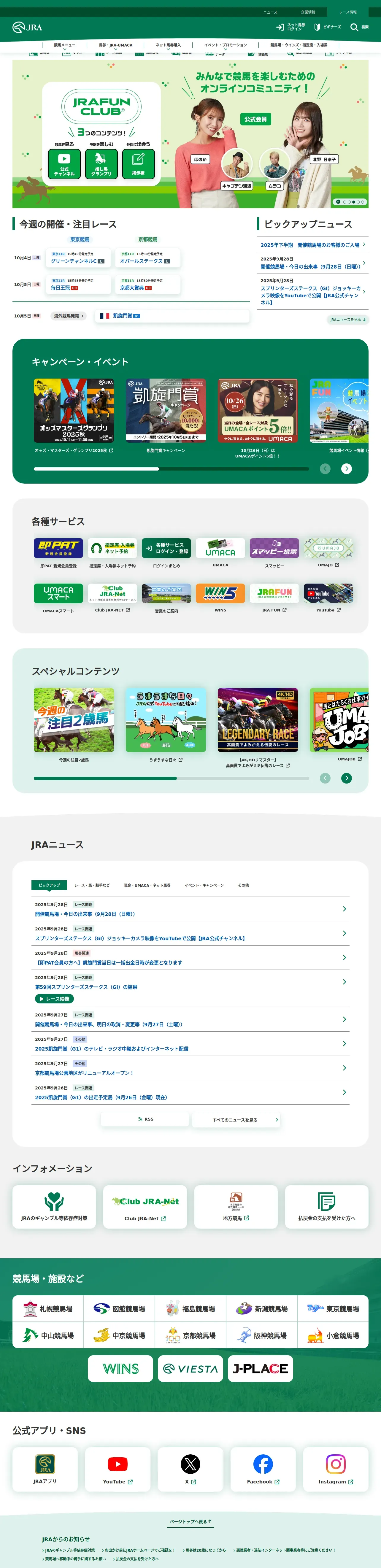Open the レース情報 top tab
The image size is (381, 1568).
coord(348,12)
